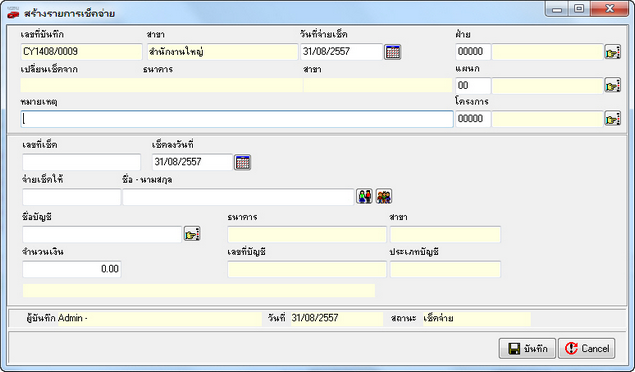Click the ชื่อ - นามสกุล name field

click(238, 197)
